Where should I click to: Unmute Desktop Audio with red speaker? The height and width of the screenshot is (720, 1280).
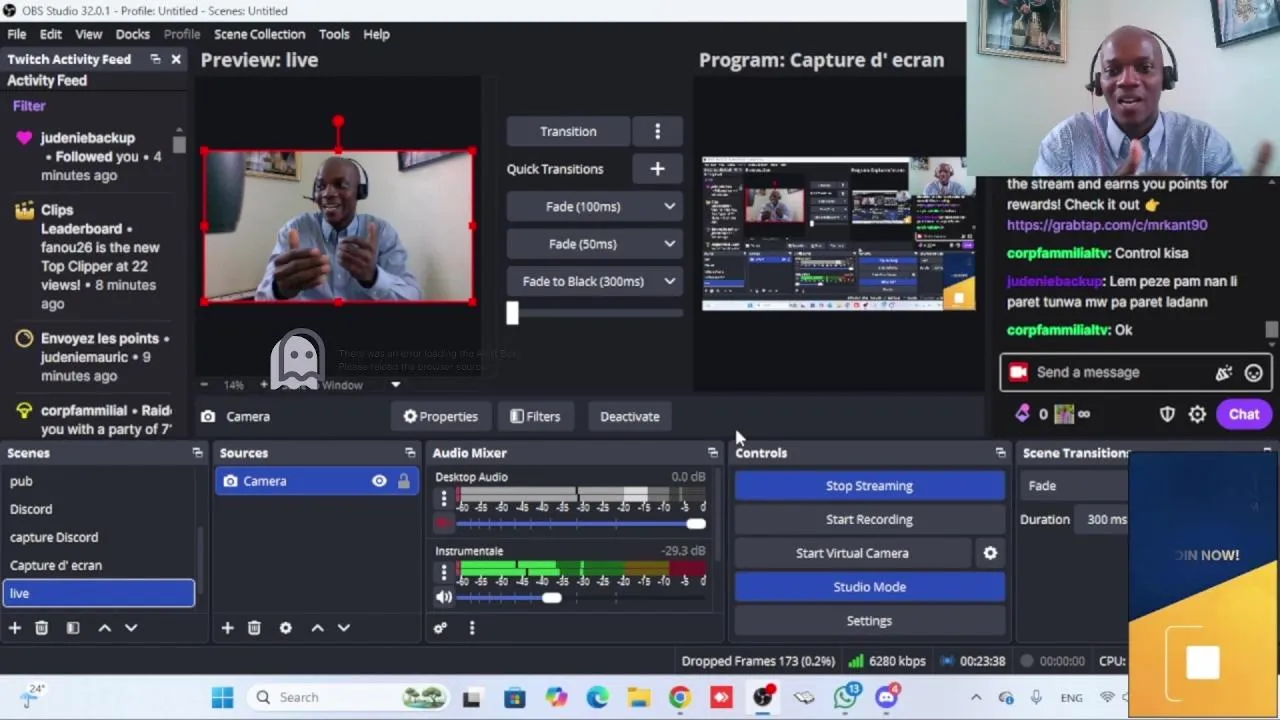pyautogui.click(x=444, y=523)
